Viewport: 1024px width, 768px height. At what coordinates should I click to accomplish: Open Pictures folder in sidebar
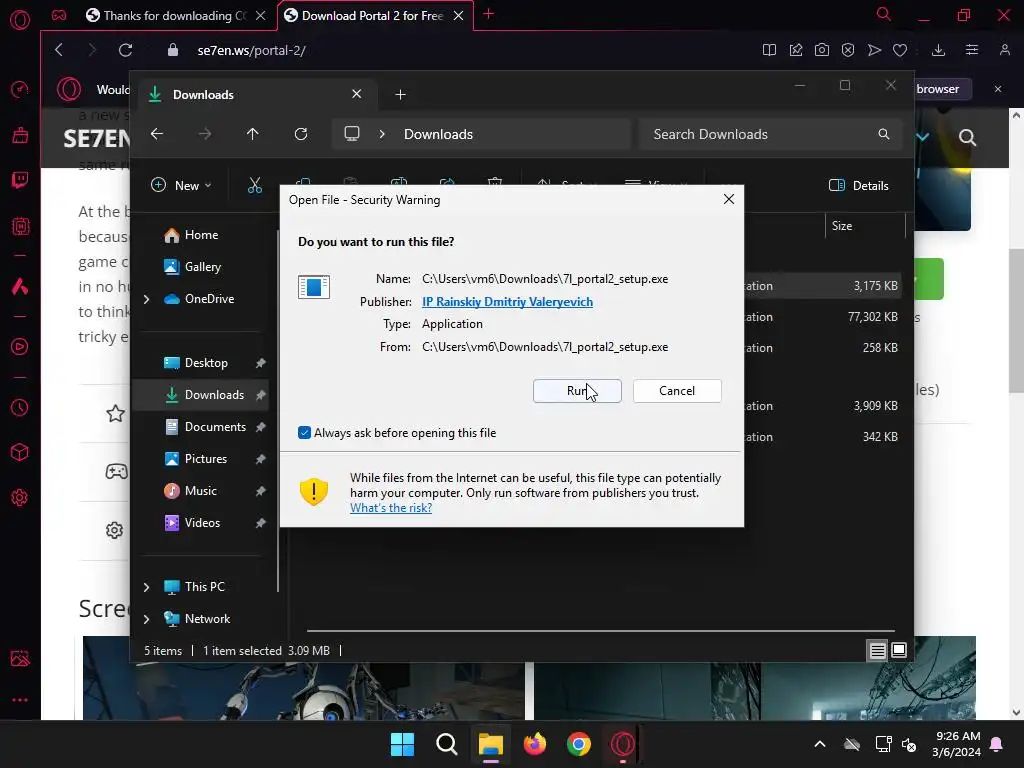[x=195, y=458]
